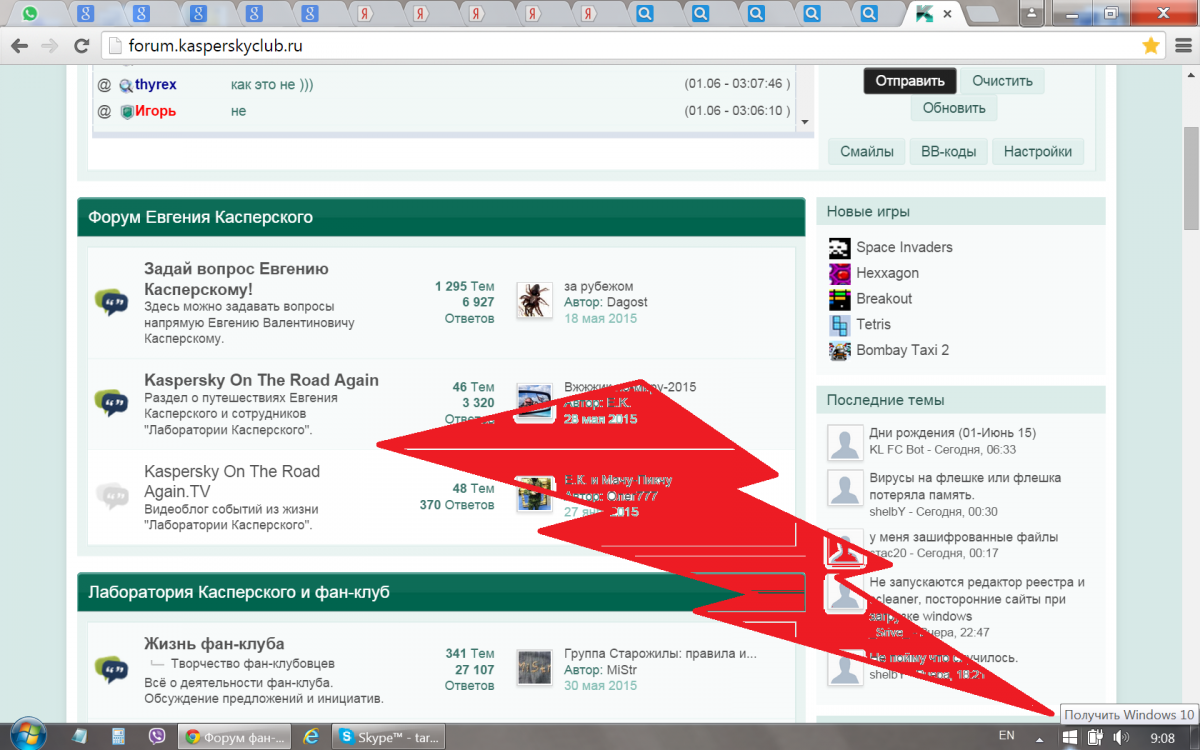Viewport: 1200px width, 750px height.
Task: Open Игорь user profile in shoutbox
Action: click(x=155, y=111)
